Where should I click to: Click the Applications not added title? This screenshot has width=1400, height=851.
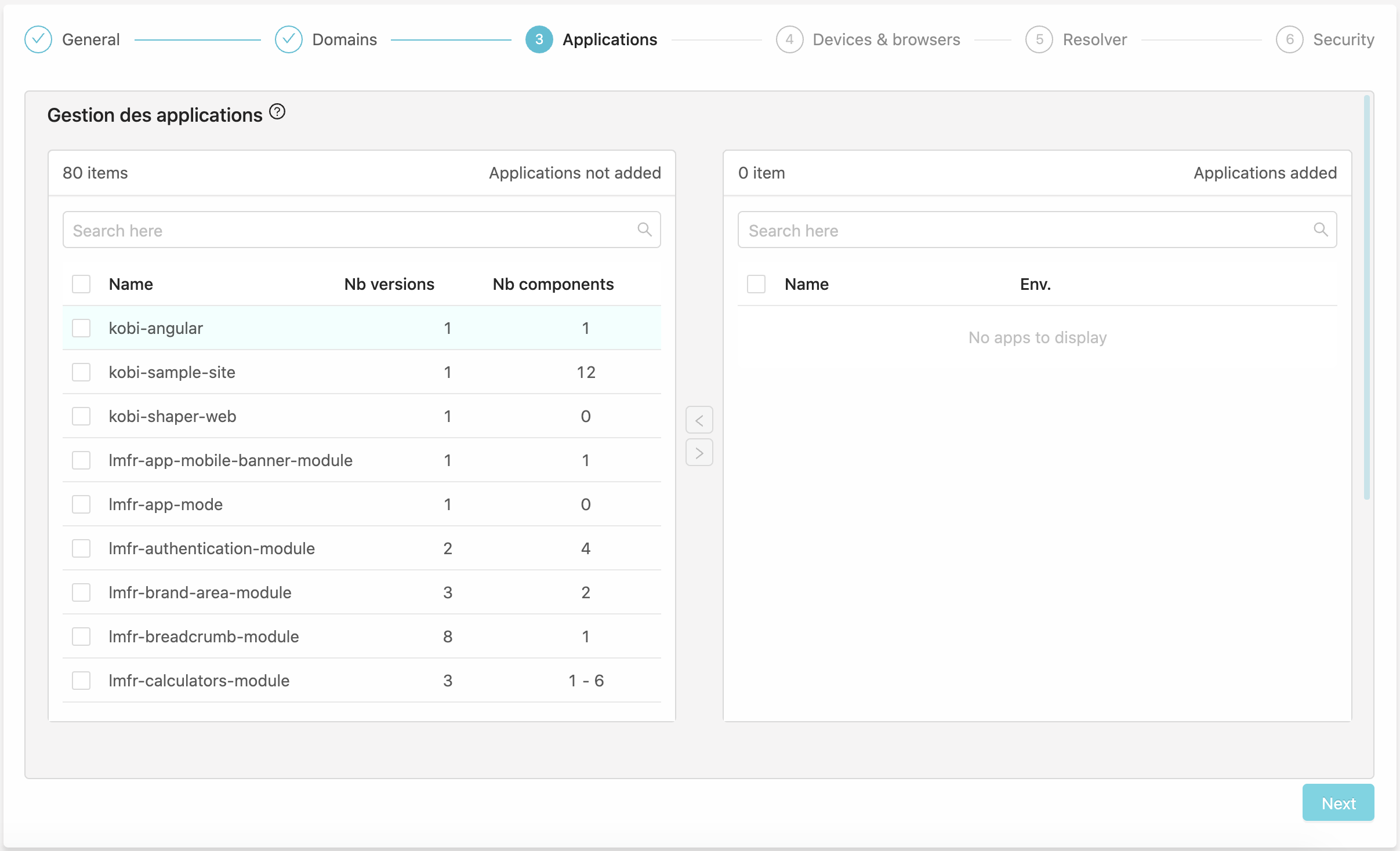575,173
